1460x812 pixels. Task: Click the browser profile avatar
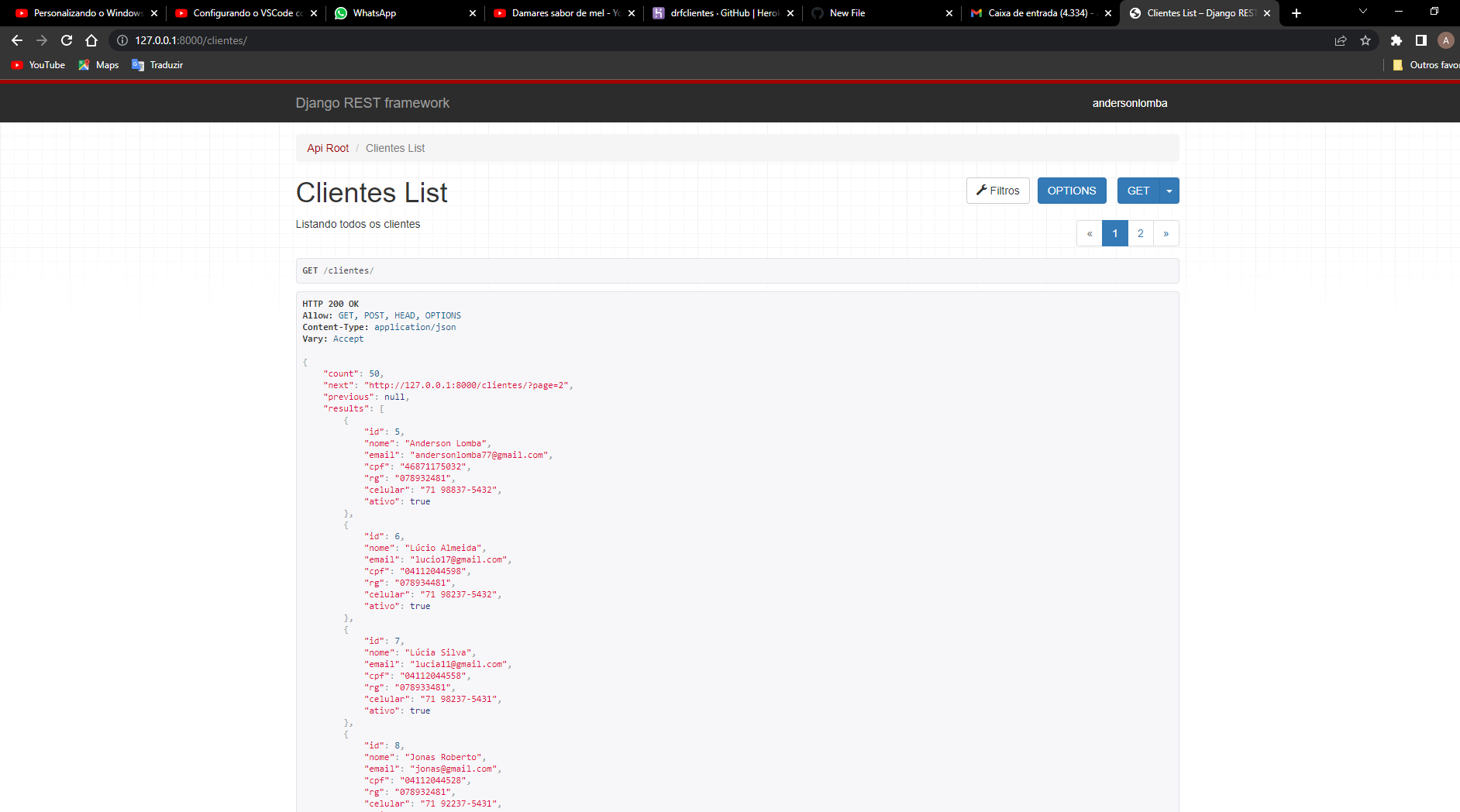tap(1446, 40)
